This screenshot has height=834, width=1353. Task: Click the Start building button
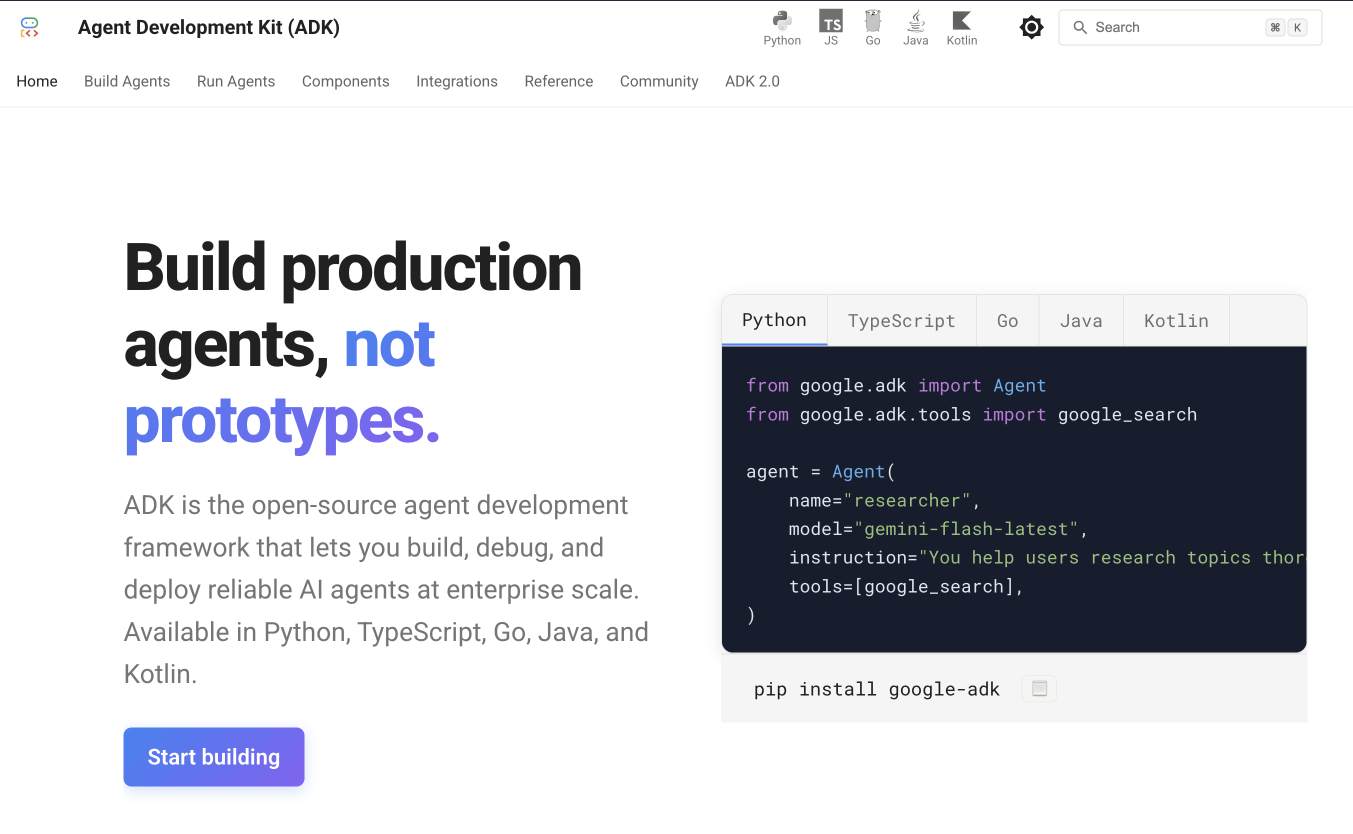click(214, 757)
